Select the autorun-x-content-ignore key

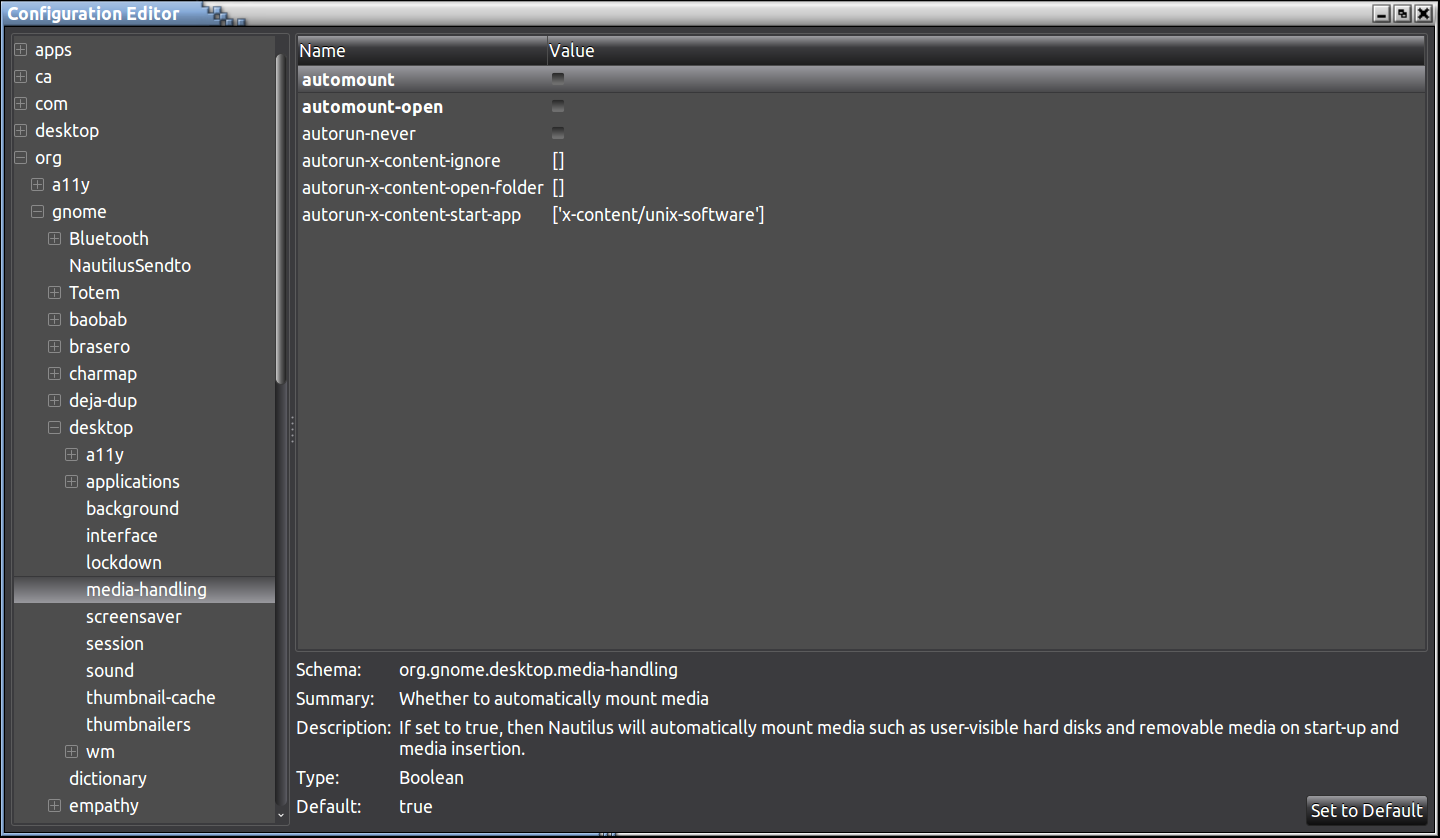401,160
